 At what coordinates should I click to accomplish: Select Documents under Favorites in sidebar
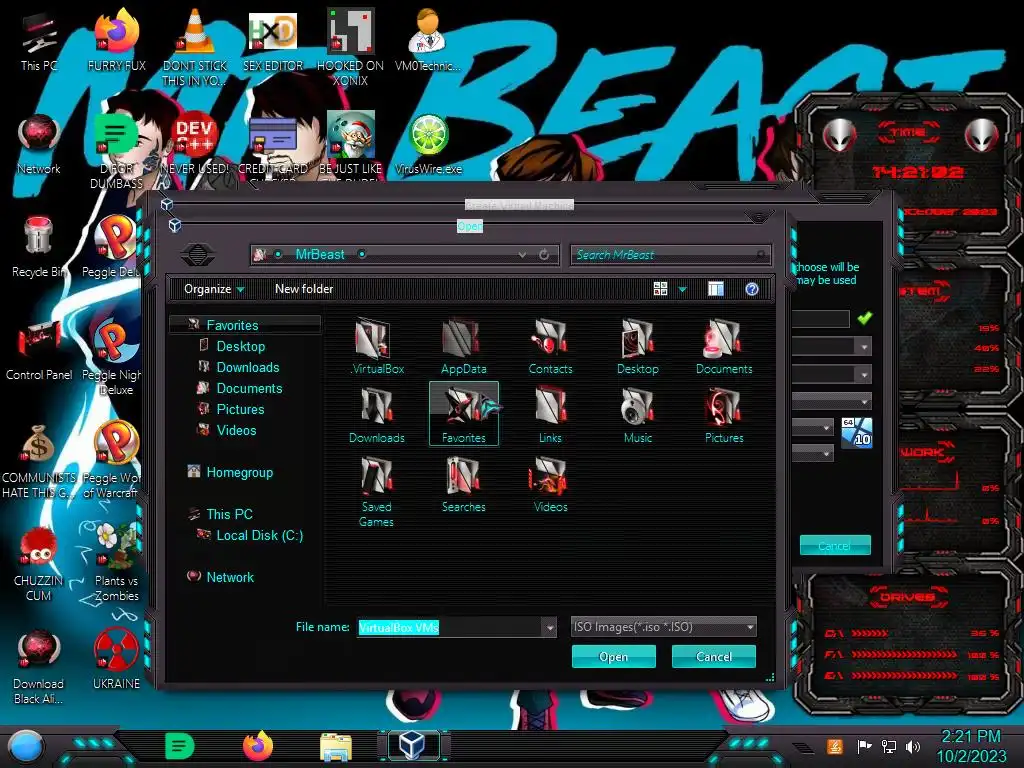pos(249,388)
